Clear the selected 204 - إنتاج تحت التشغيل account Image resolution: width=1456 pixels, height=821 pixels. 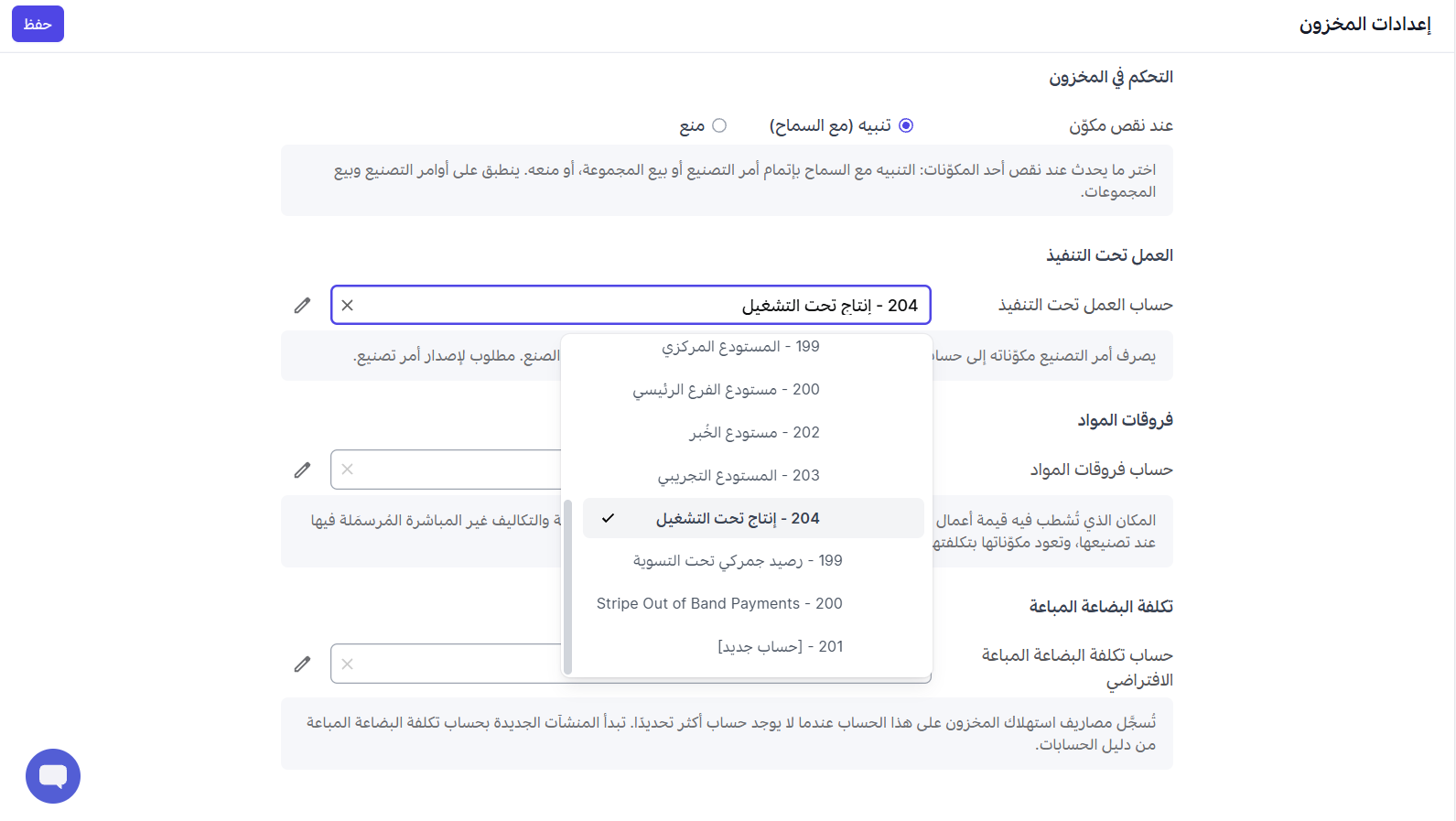coord(347,305)
